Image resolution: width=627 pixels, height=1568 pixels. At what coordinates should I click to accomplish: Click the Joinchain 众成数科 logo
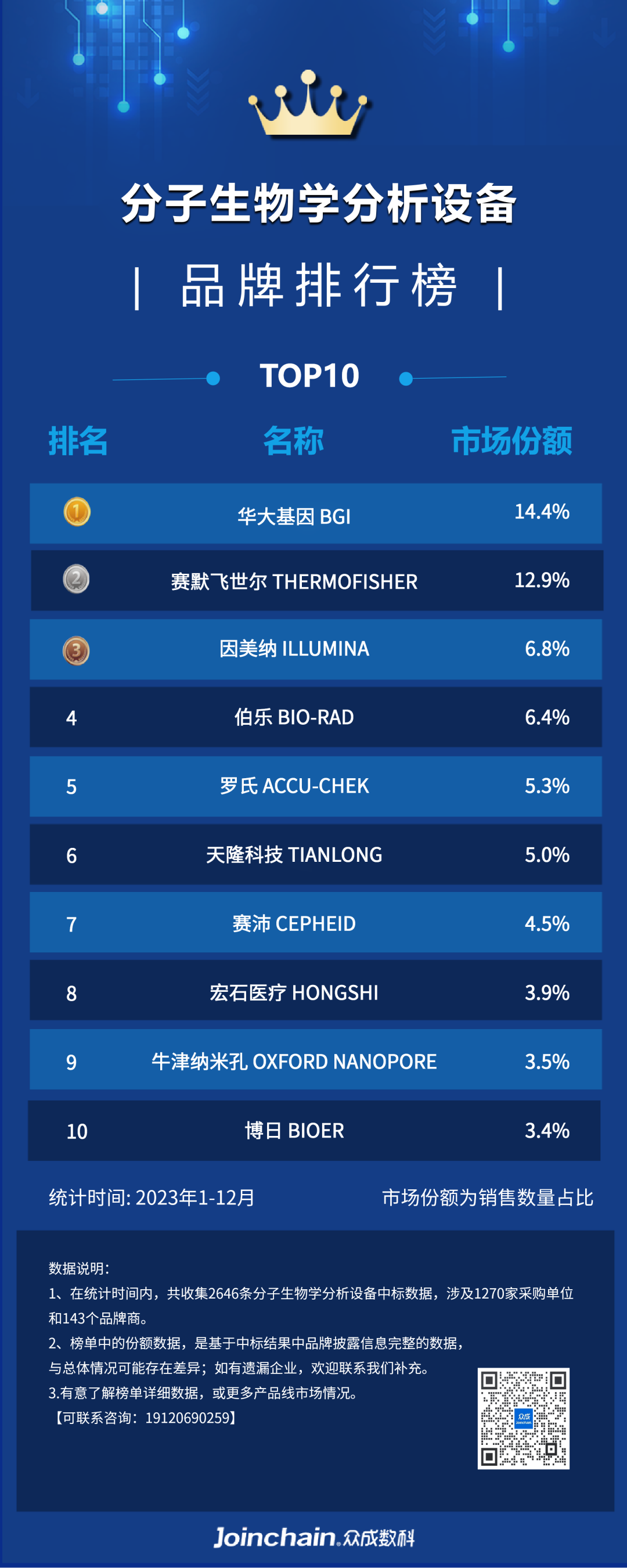coord(313,1537)
